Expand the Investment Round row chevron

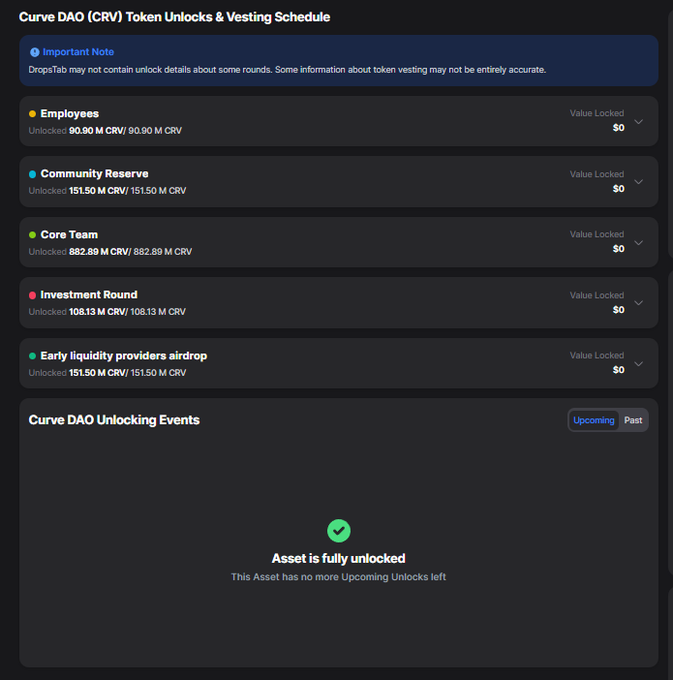coord(638,303)
